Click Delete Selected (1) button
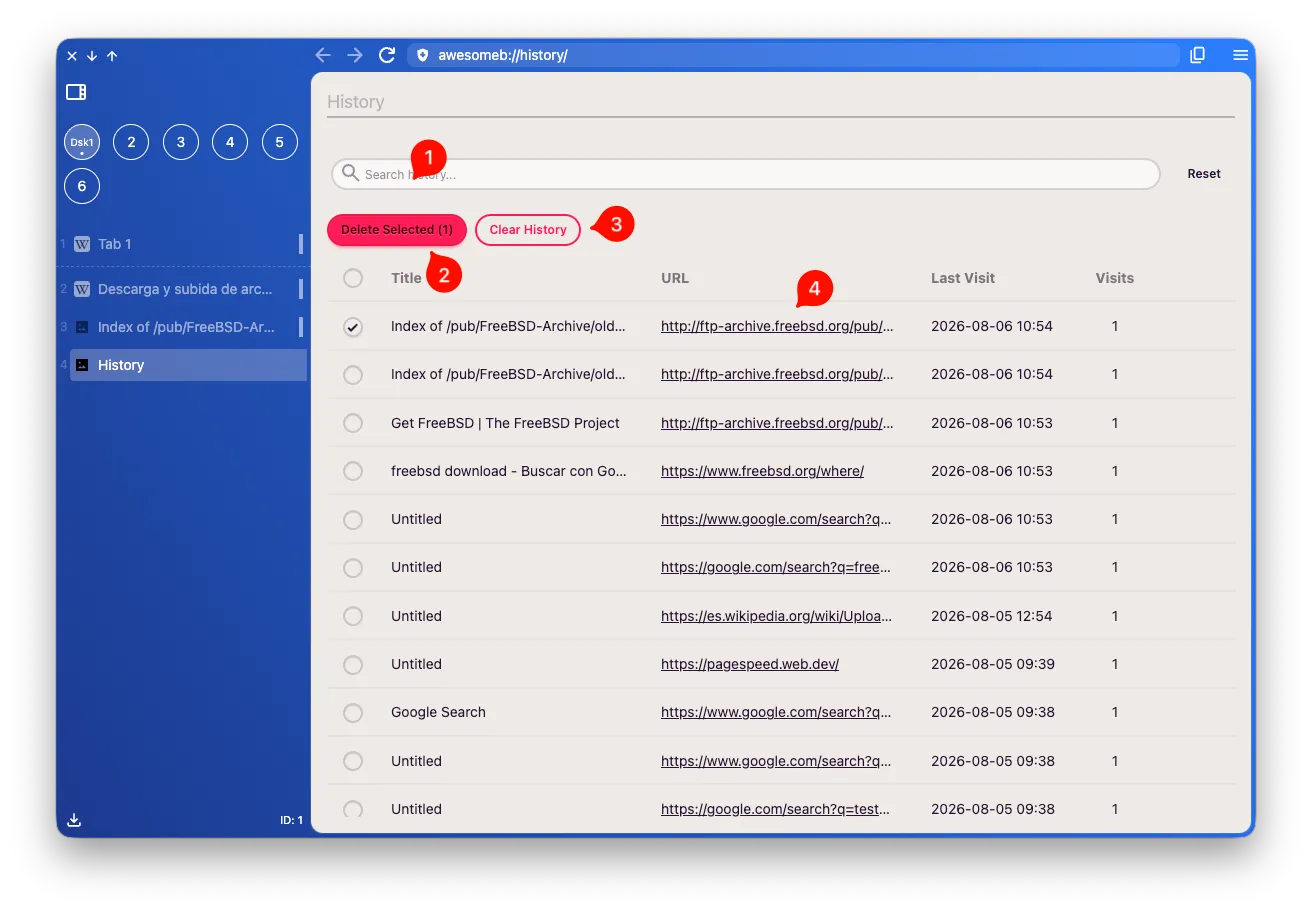 (397, 229)
